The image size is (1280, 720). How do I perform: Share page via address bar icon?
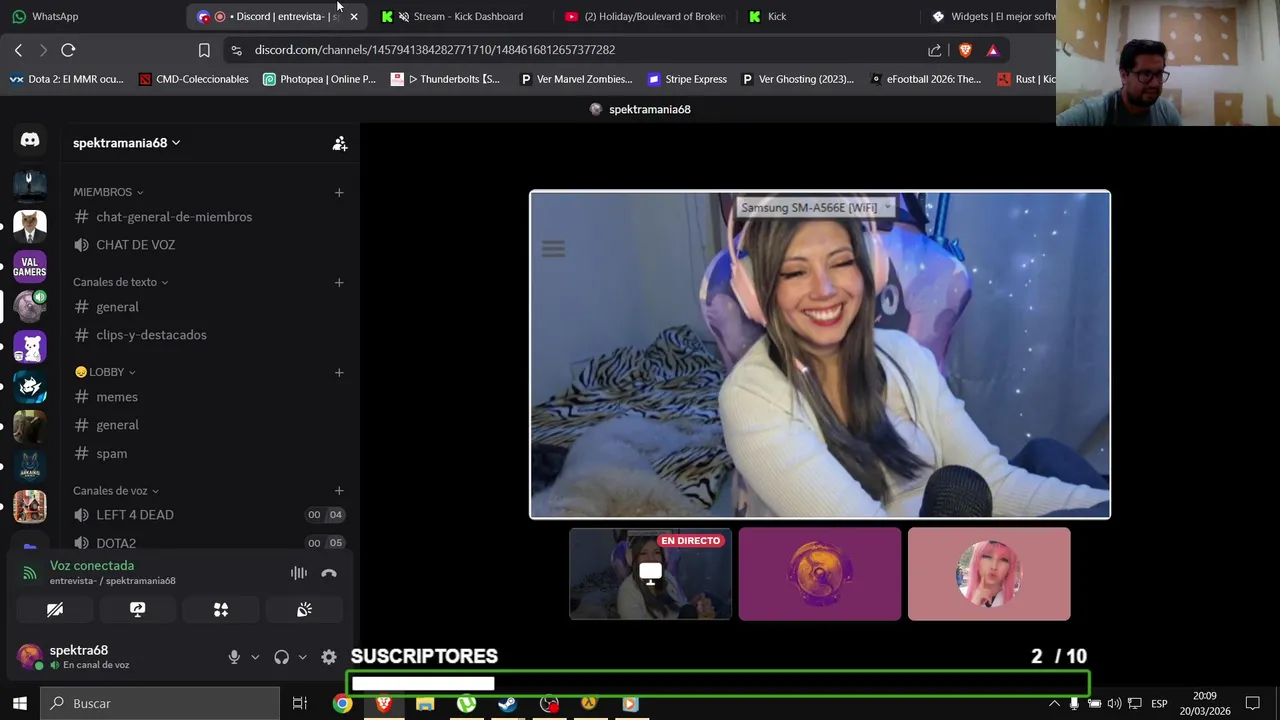[934, 50]
